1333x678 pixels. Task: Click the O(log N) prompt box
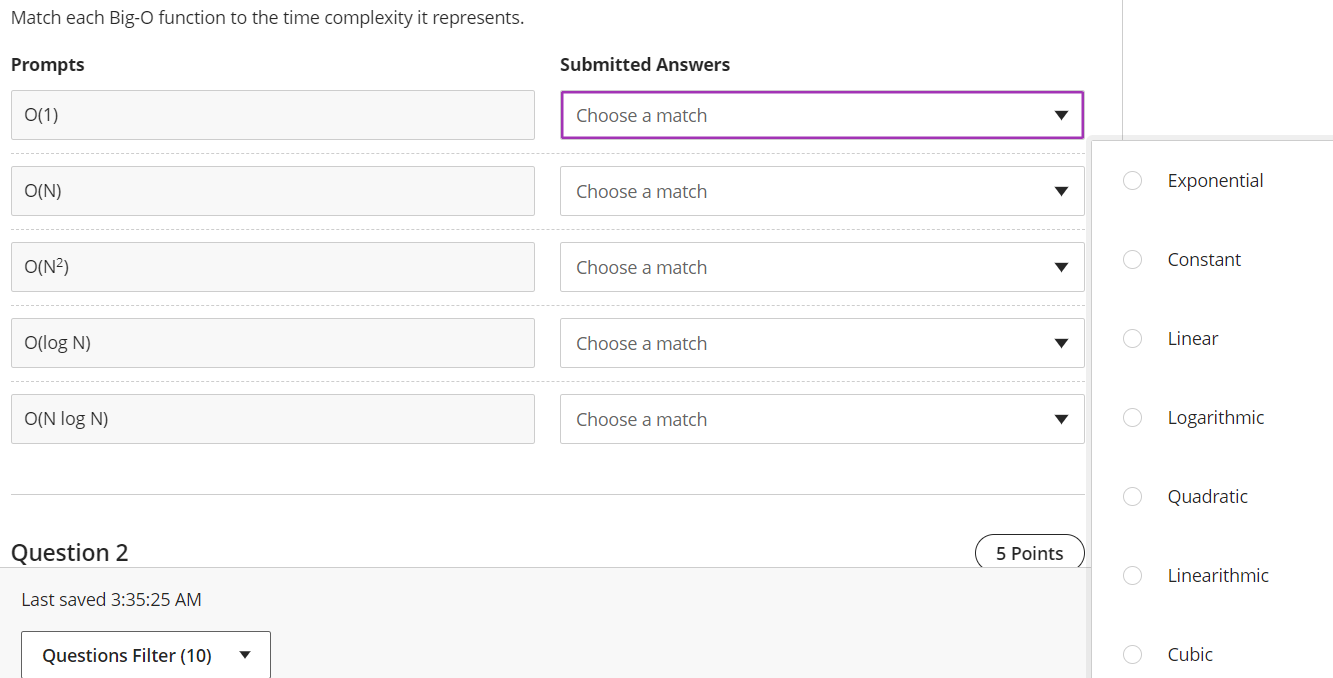[x=272, y=343]
